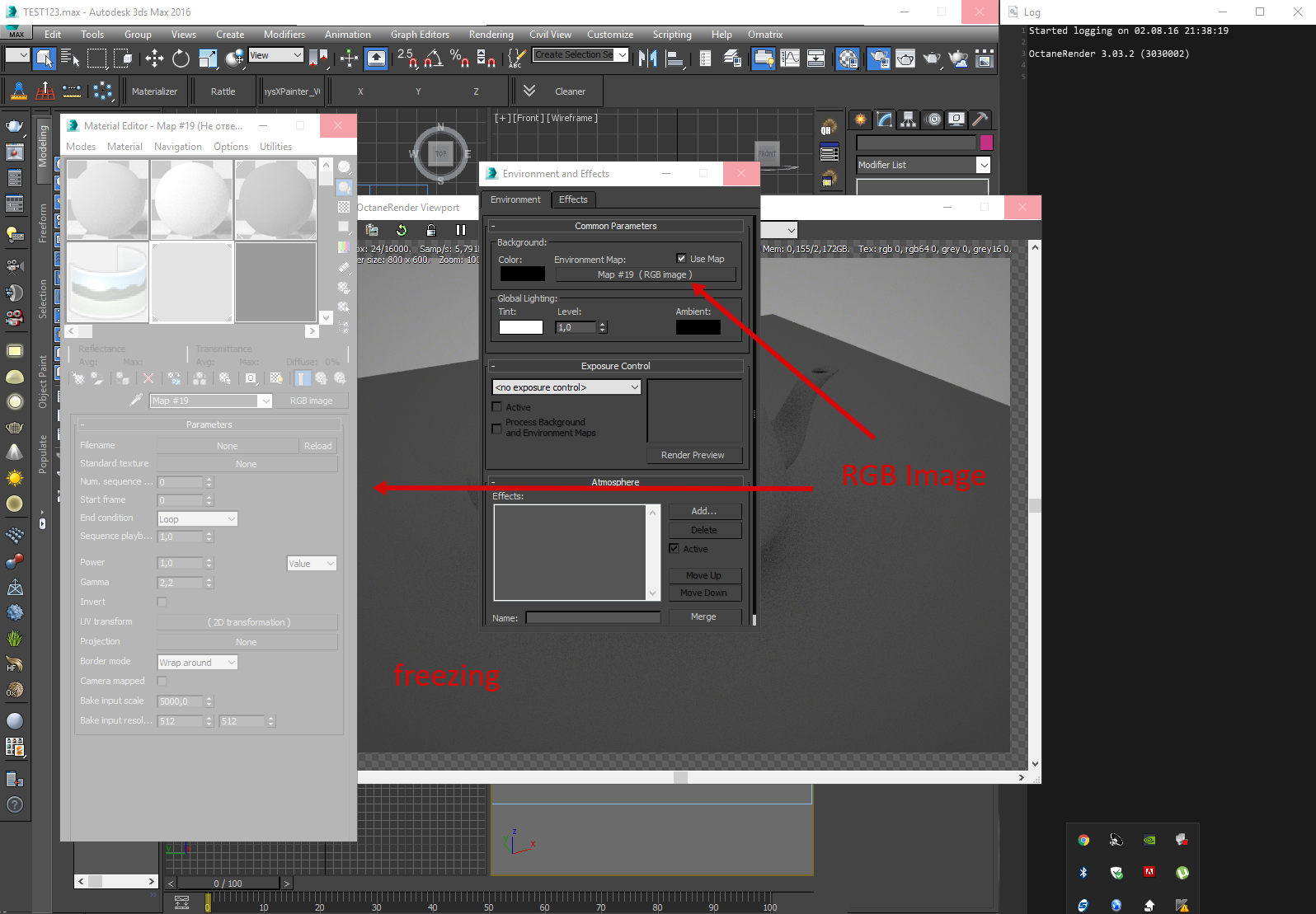Toggle the Invert checkbox in Material Editor
Viewport: 1316px width, 914px height.
tap(162, 602)
